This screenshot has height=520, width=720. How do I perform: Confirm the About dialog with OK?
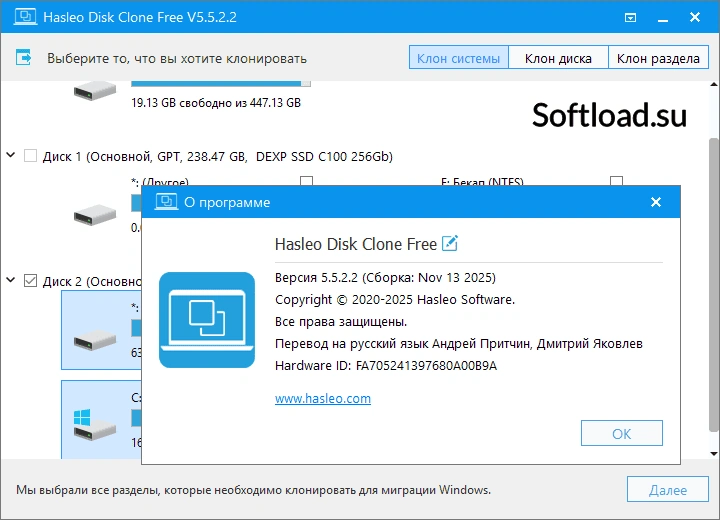(x=622, y=433)
